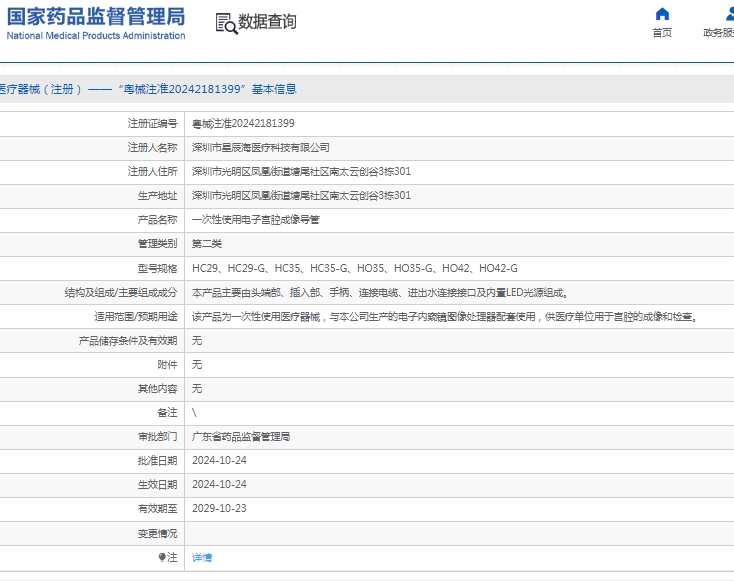The height and width of the screenshot is (581, 734).
Task: Select registration number value 粤械注准20242181399
Action: [243, 124]
